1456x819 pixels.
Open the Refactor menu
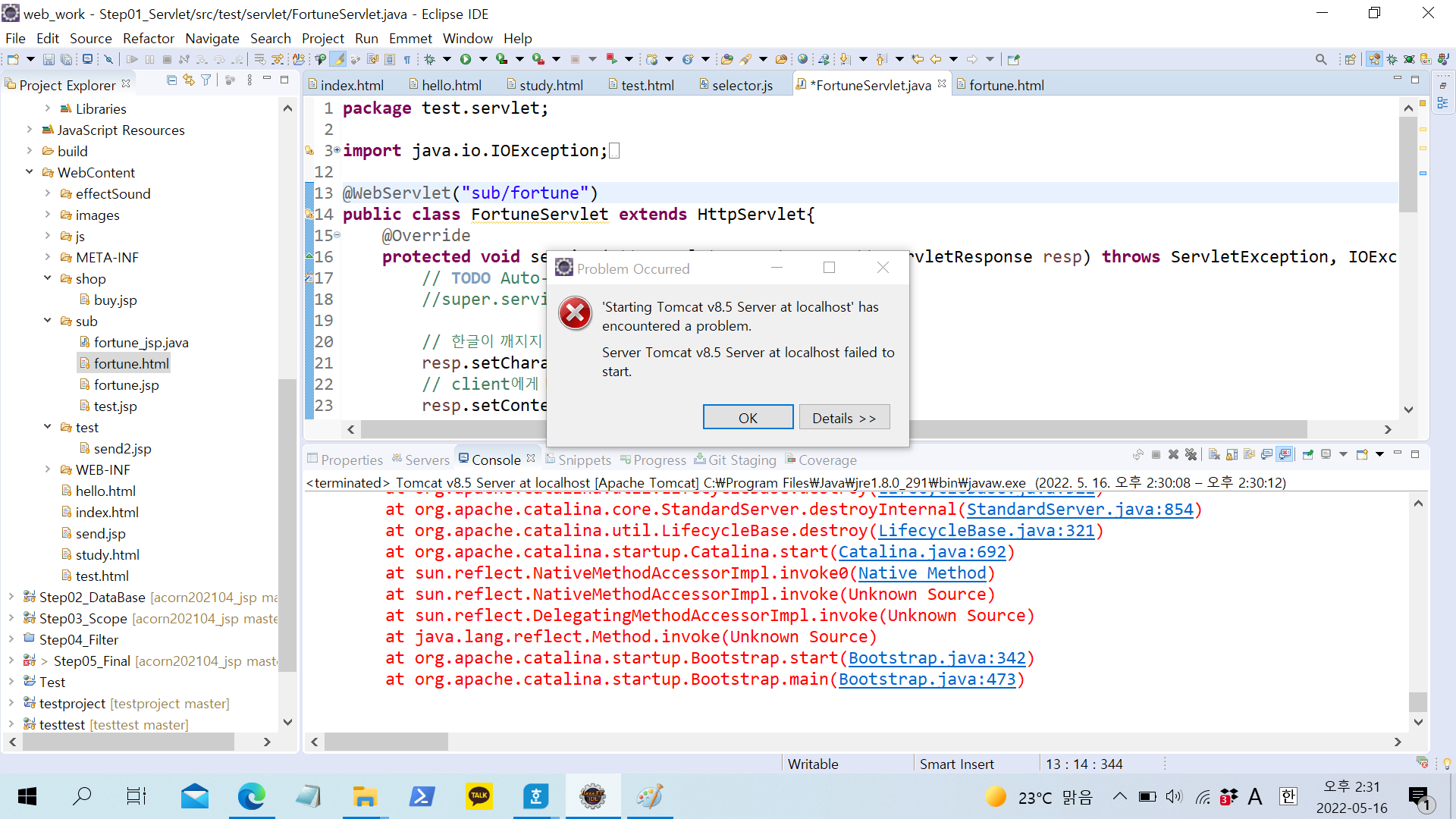coord(149,38)
